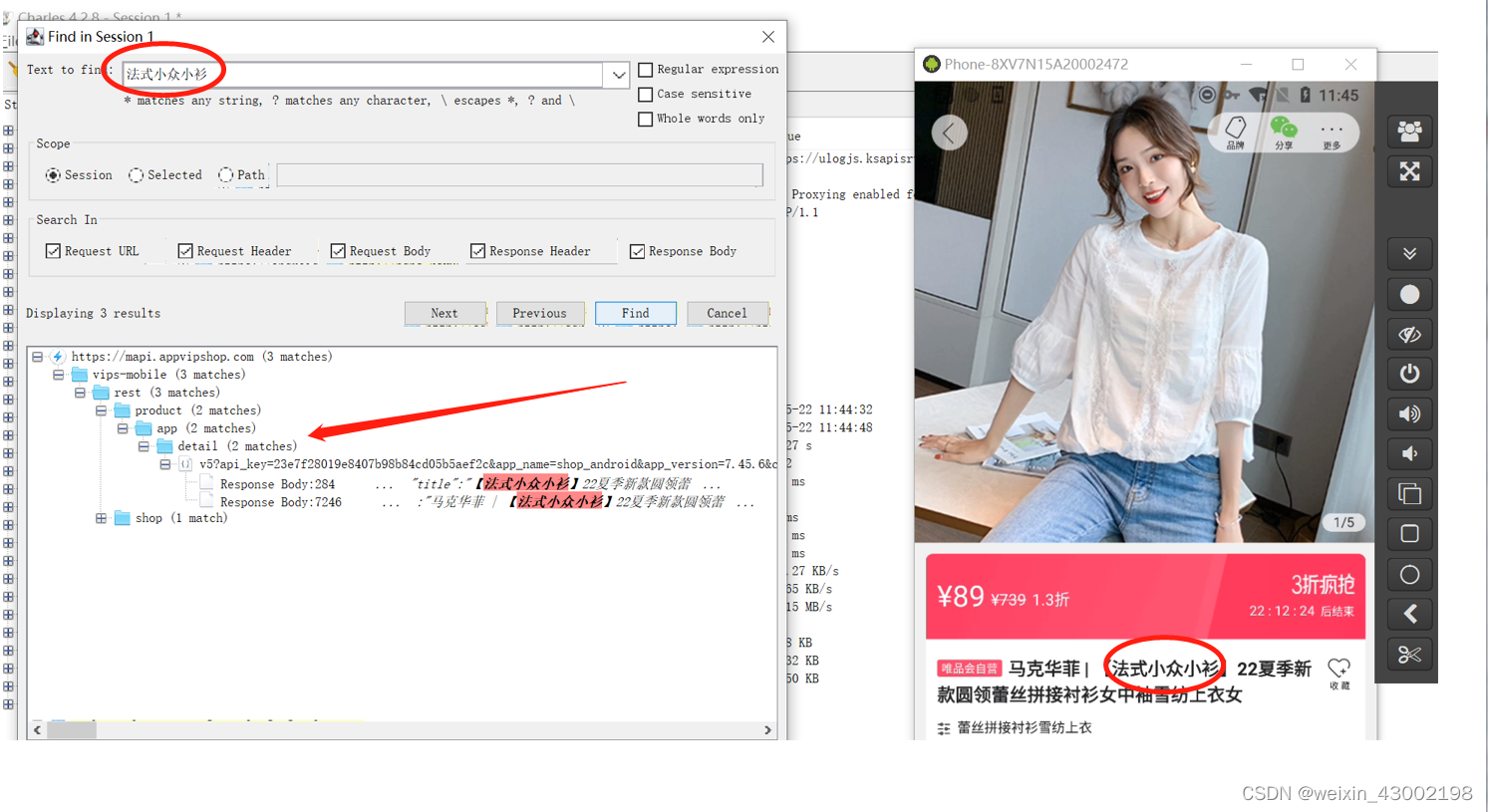
Task: Collapse the mapi.appvipshop.com host node
Action: [x=37, y=357]
